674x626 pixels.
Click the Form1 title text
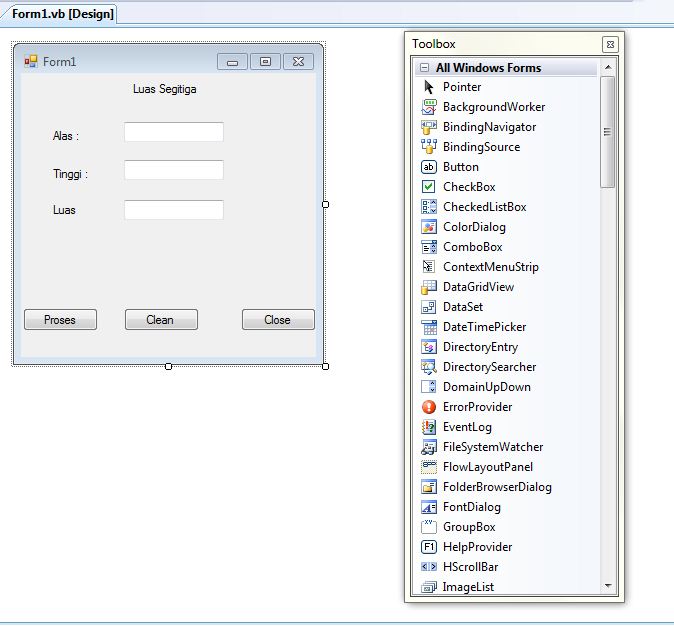[59, 62]
